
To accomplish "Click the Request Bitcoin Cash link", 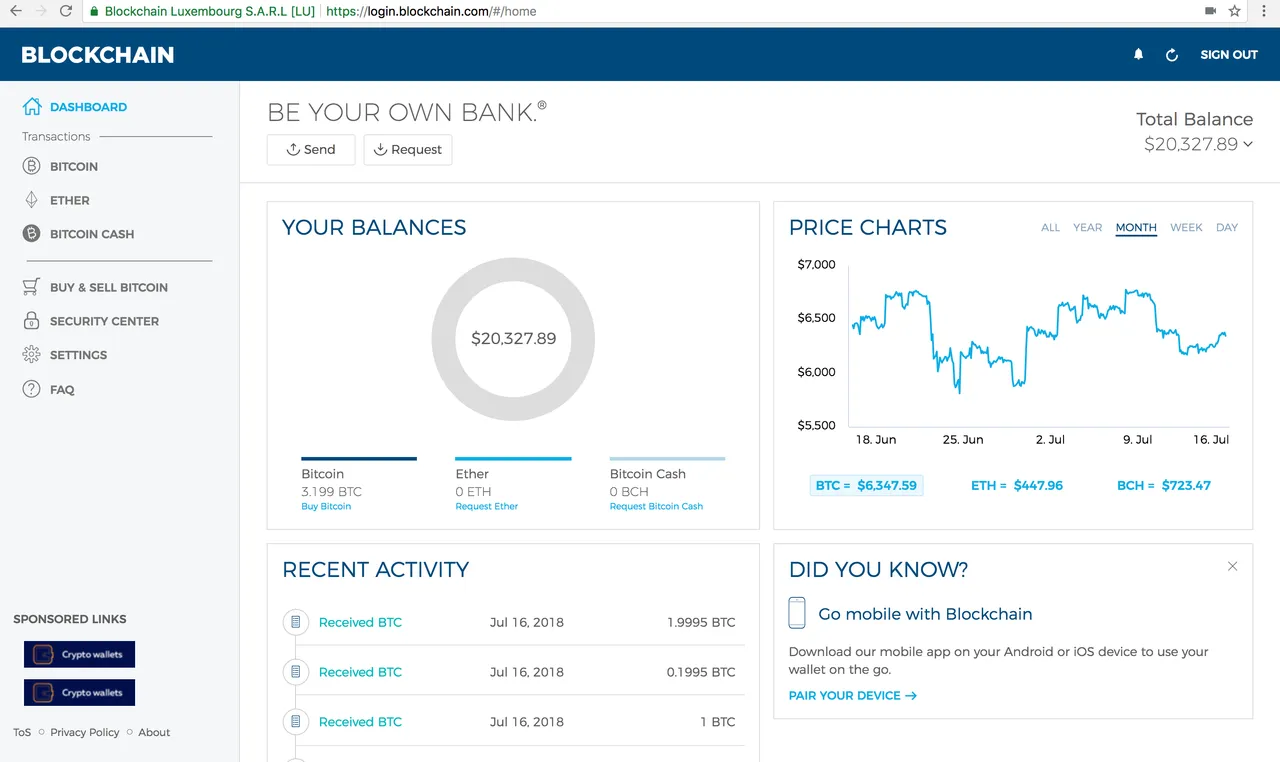I will (656, 506).
